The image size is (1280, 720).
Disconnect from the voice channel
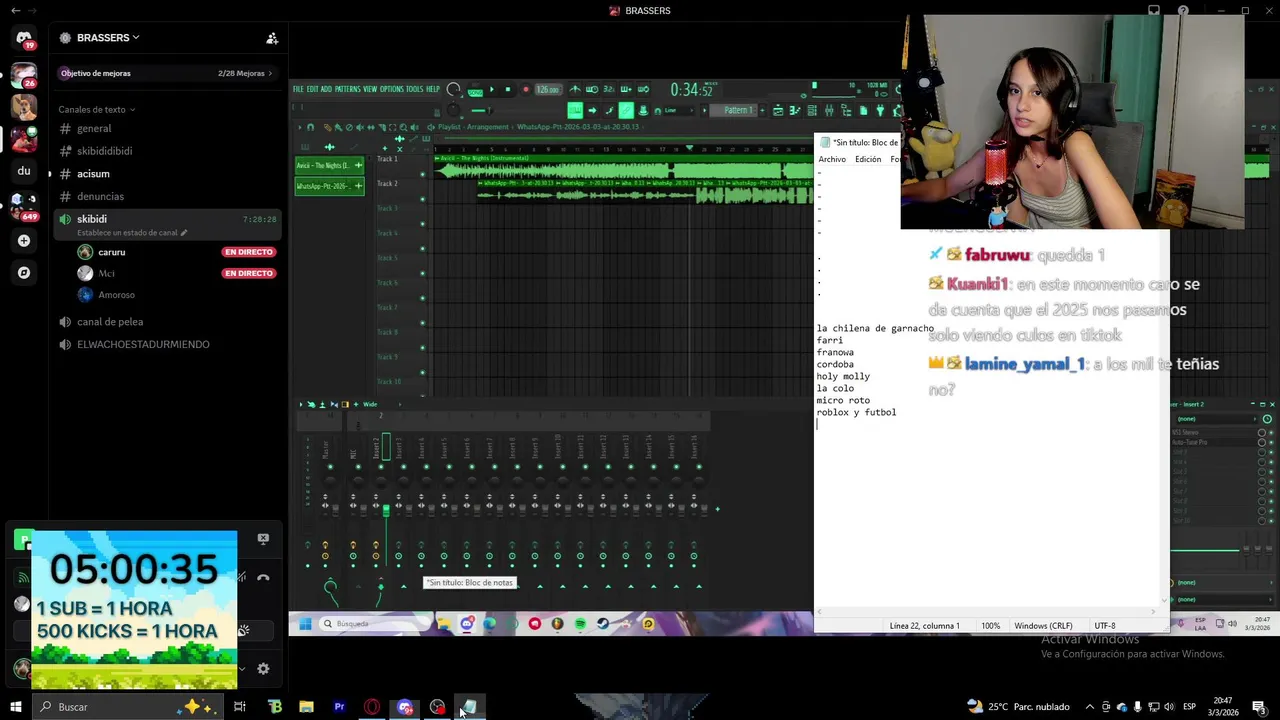(263, 577)
